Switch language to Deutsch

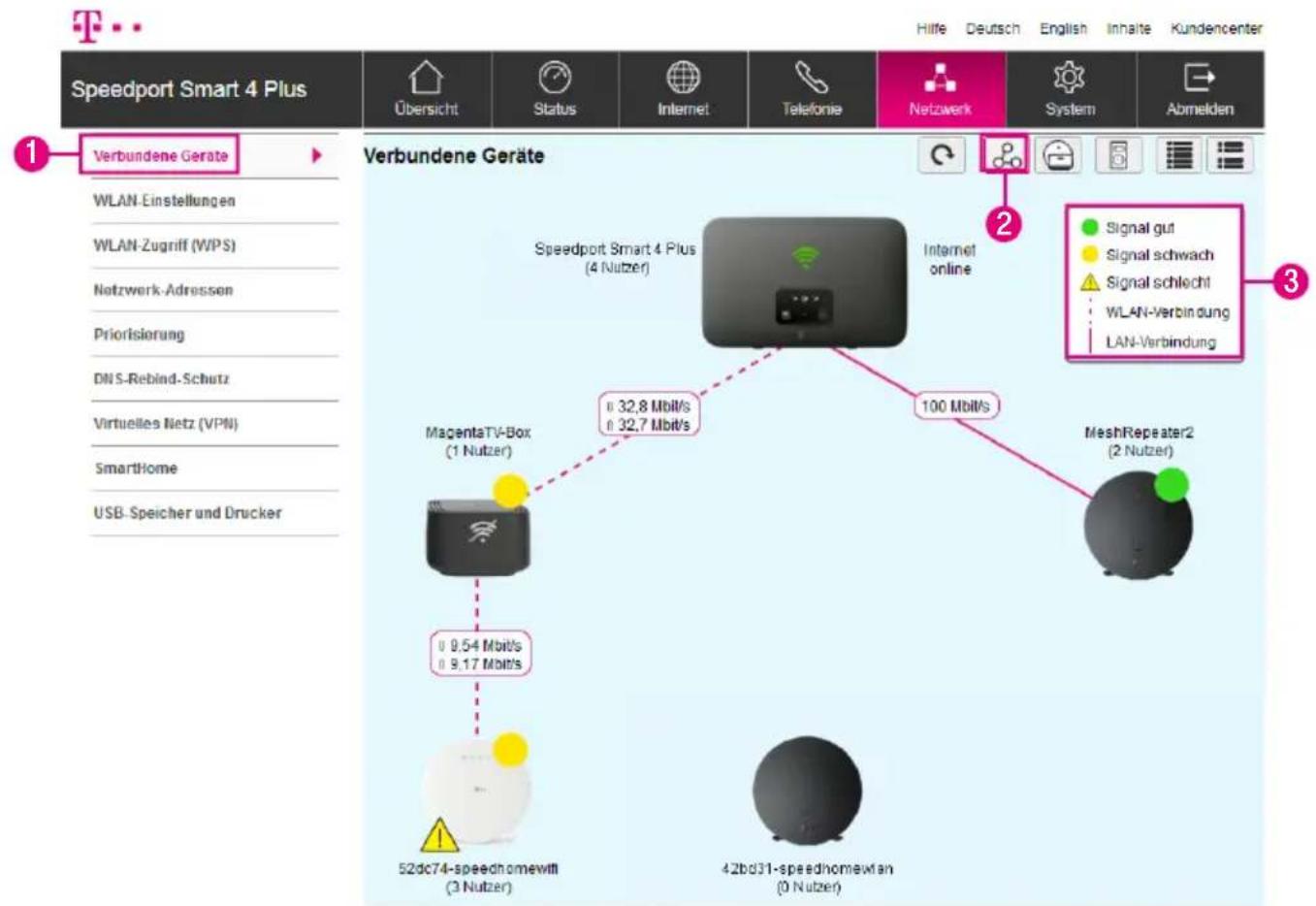coord(992,28)
